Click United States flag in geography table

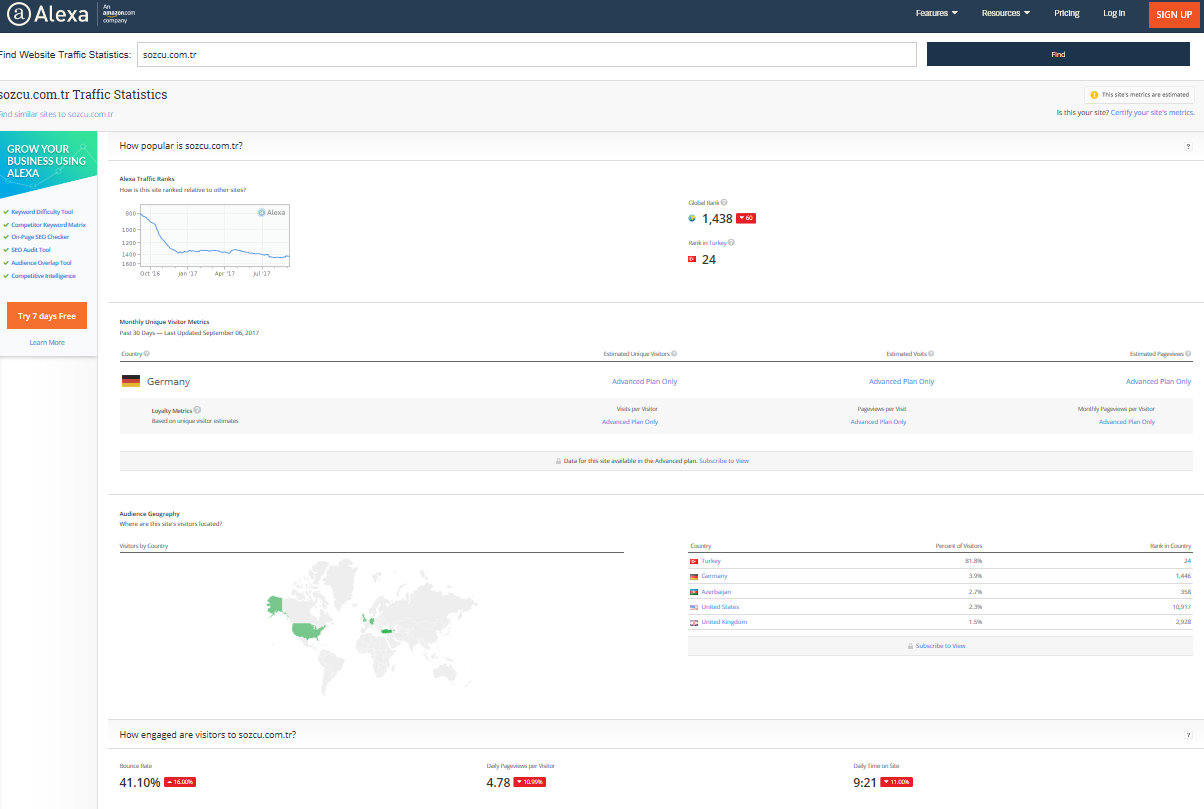694,607
